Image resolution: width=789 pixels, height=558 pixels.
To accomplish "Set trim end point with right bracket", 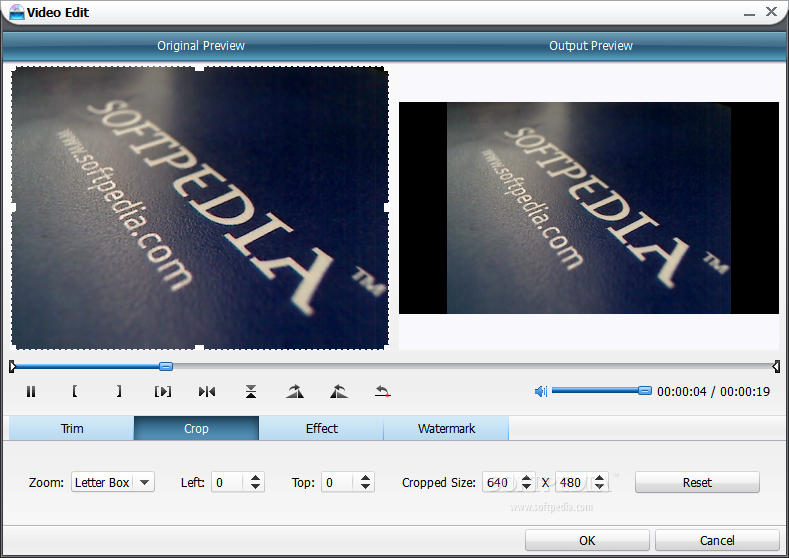I will [x=119, y=391].
